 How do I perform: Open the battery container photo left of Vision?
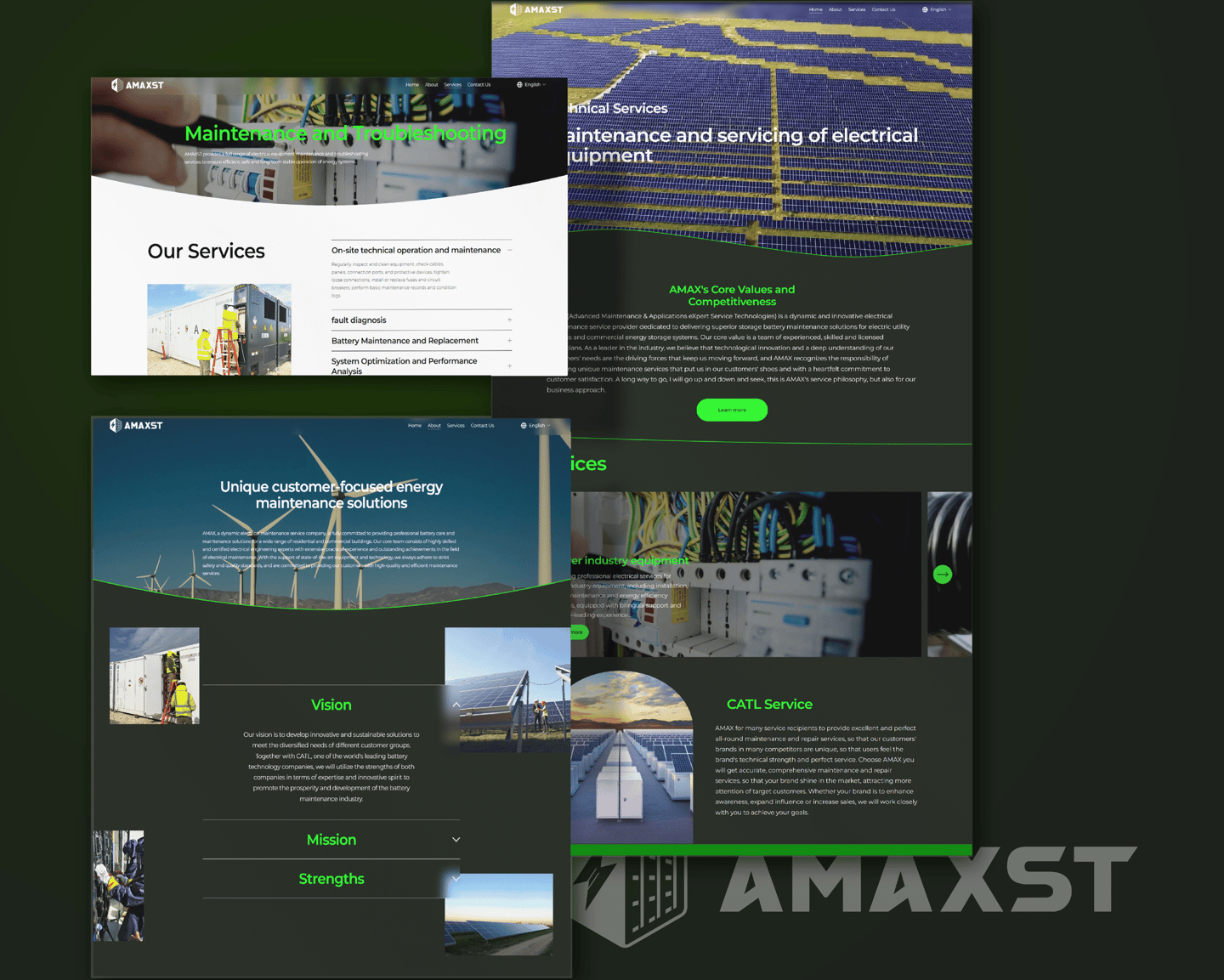coord(155,676)
